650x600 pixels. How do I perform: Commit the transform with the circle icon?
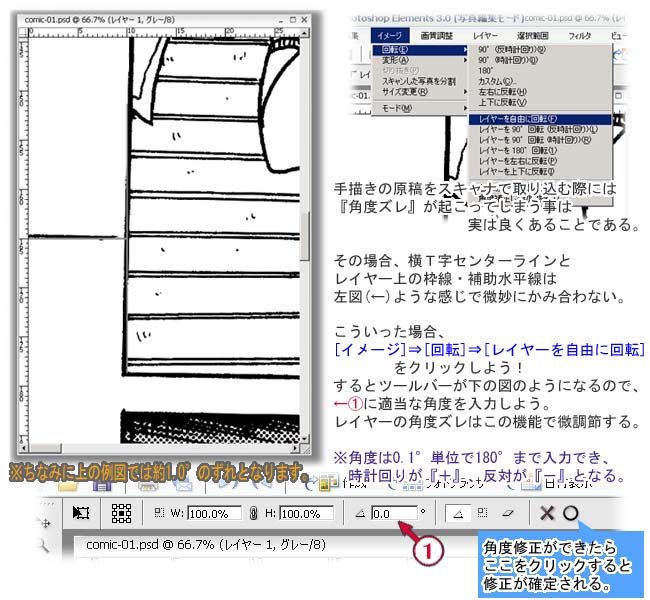click(x=571, y=513)
